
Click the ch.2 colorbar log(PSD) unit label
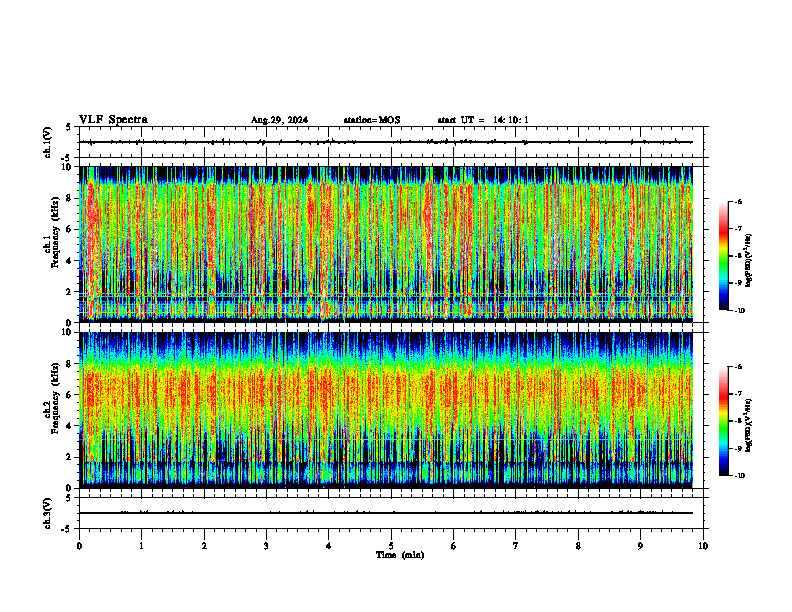[x=749, y=426]
